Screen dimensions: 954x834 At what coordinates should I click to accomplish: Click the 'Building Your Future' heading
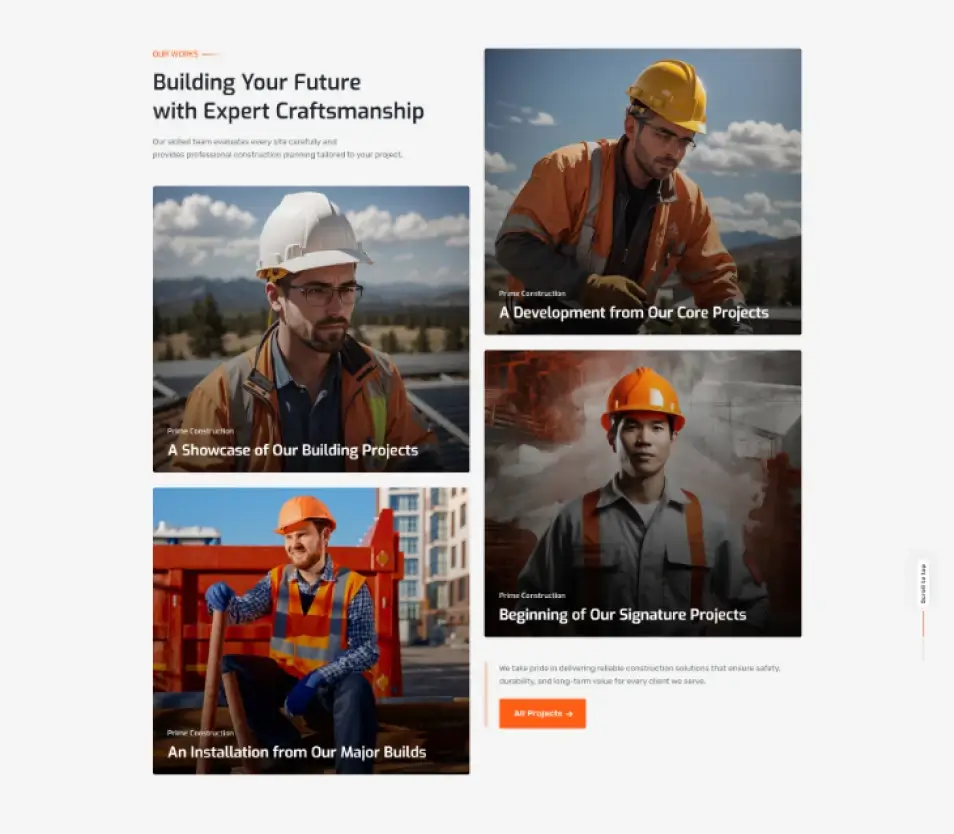point(288,97)
